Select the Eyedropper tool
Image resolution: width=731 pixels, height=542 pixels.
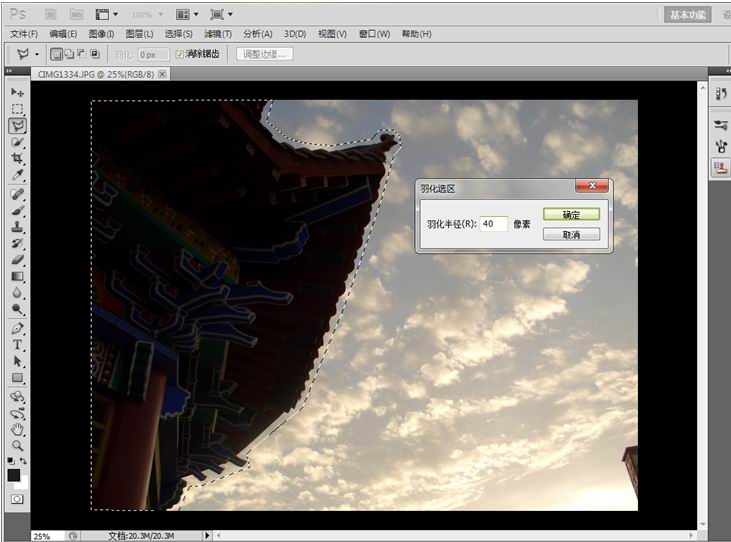click(x=17, y=175)
